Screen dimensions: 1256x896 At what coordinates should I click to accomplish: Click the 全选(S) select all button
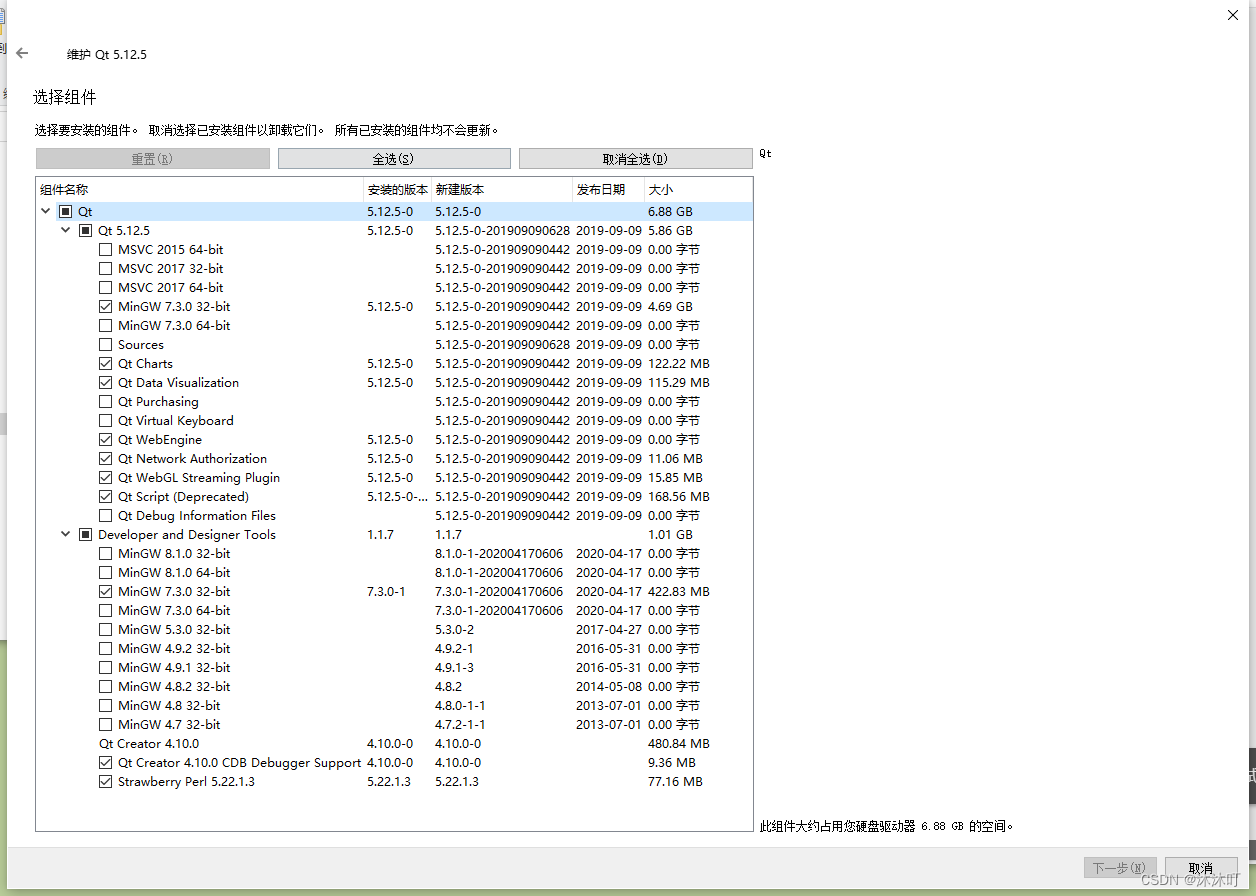coord(394,159)
